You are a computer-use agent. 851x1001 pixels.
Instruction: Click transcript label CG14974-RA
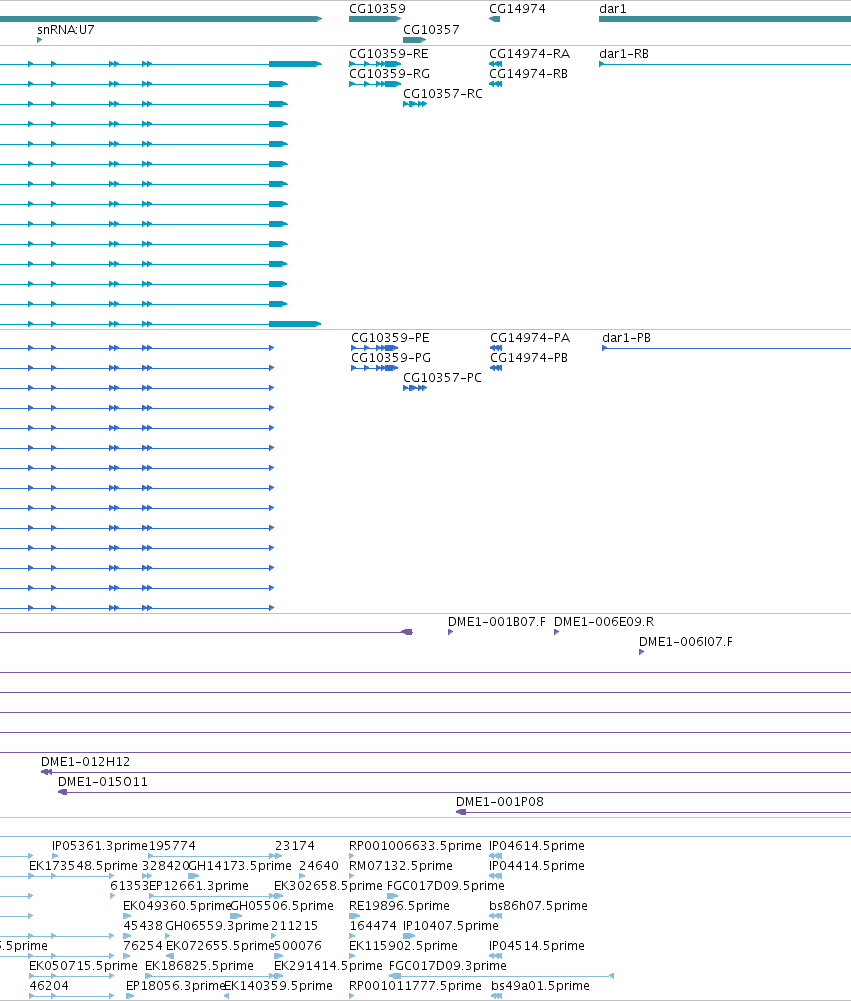click(x=529, y=54)
